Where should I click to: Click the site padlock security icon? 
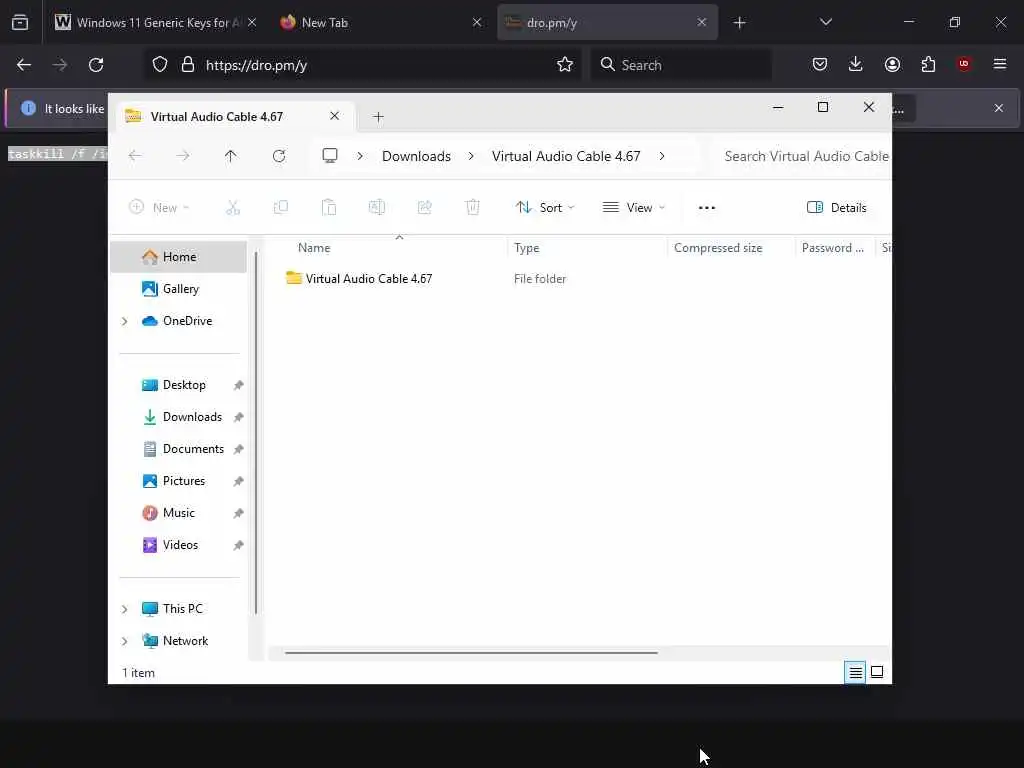tap(188, 65)
